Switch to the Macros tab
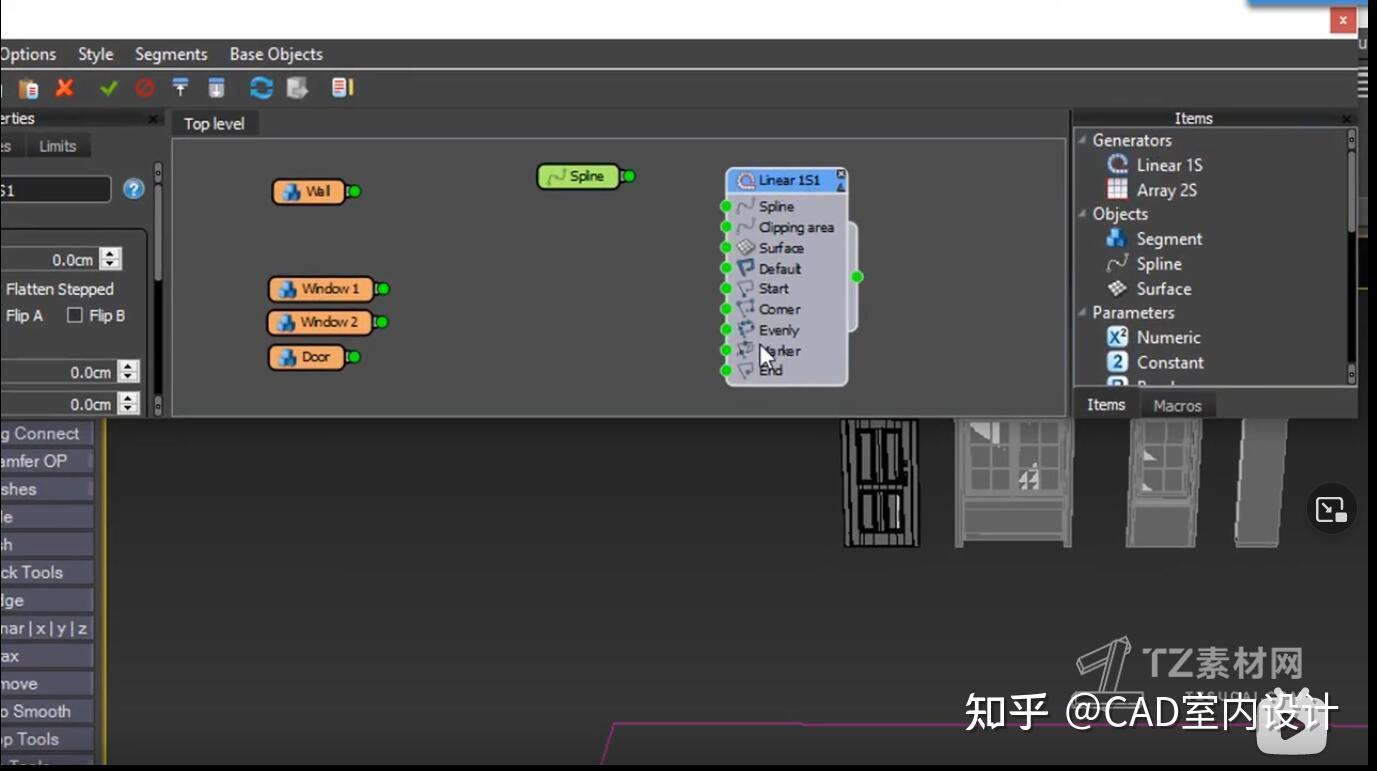The width and height of the screenshot is (1377, 771). click(1177, 404)
